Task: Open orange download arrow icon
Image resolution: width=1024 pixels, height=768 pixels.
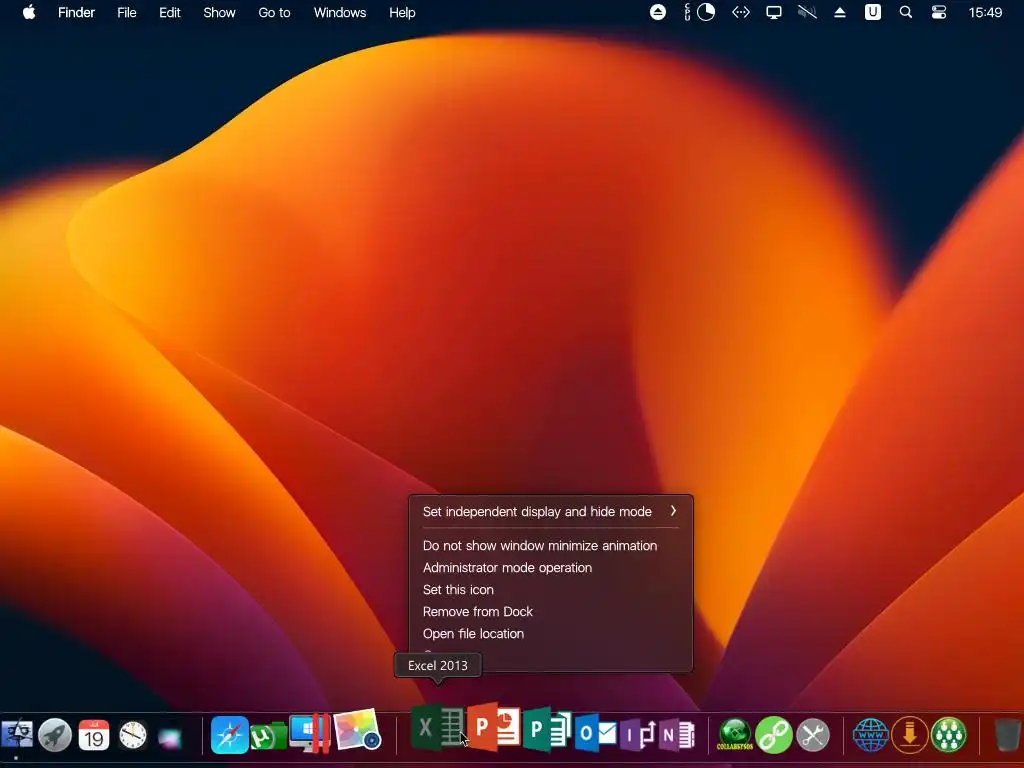Action: (910, 735)
